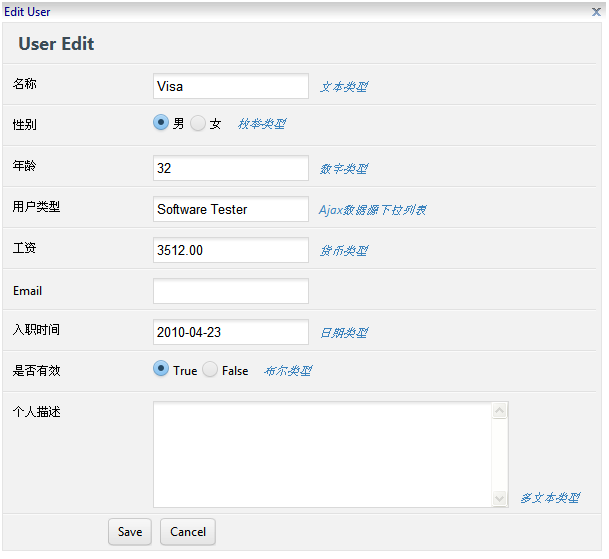Click the empty Email input field

[x=231, y=291]
